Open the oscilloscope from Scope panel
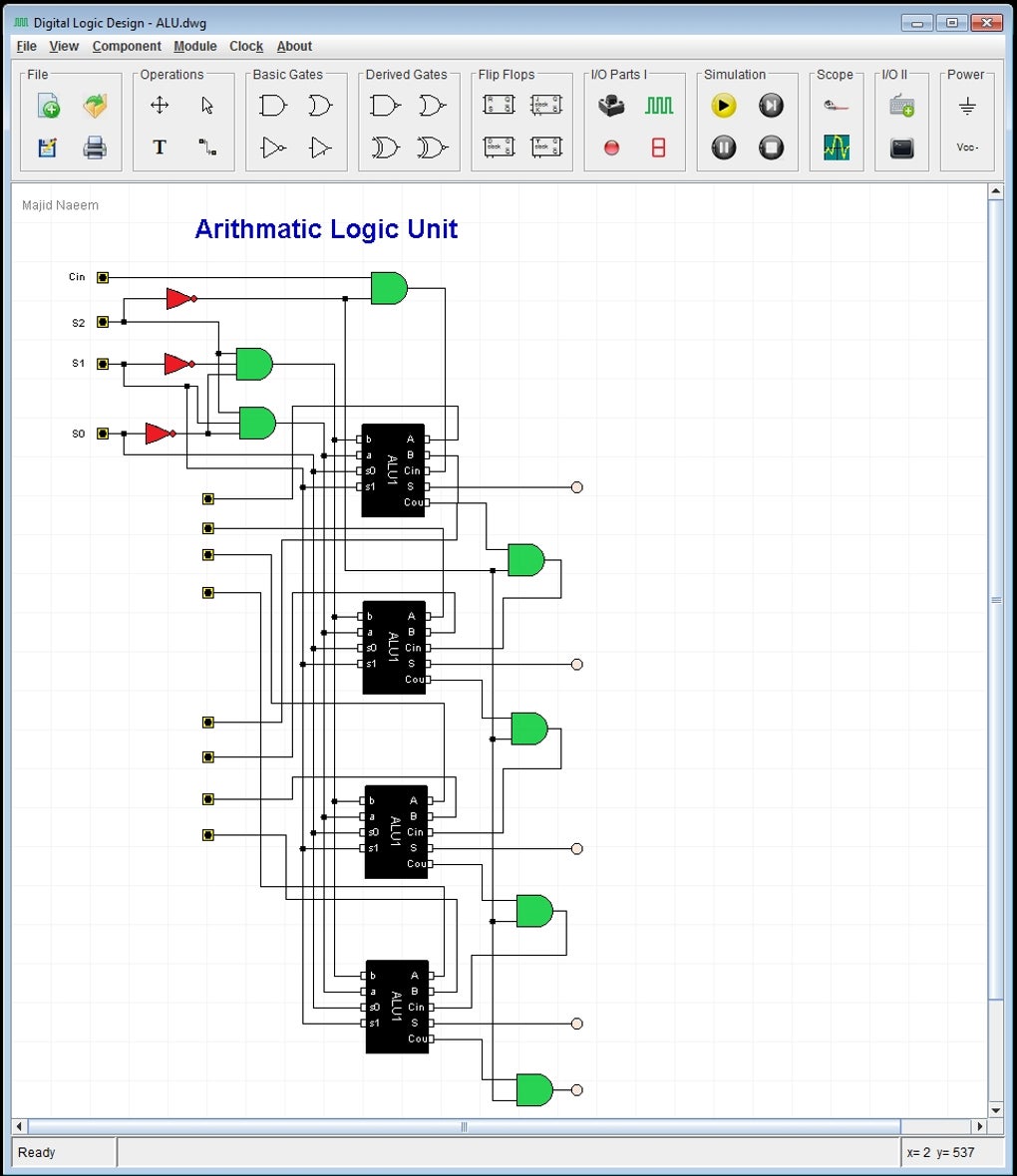The image size is (1017, 1176). pos(836,147)
